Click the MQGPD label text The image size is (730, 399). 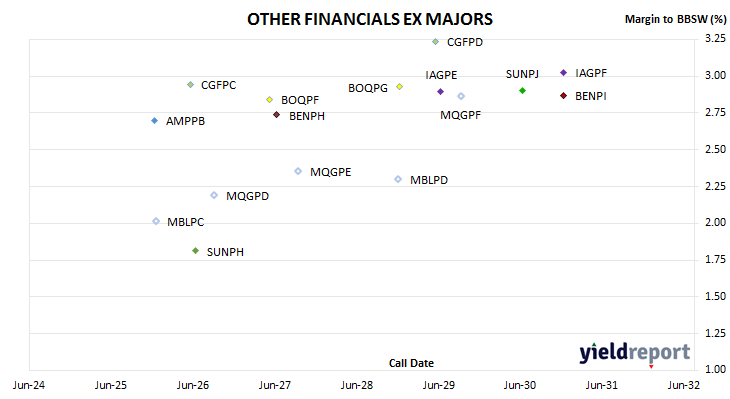247,196
